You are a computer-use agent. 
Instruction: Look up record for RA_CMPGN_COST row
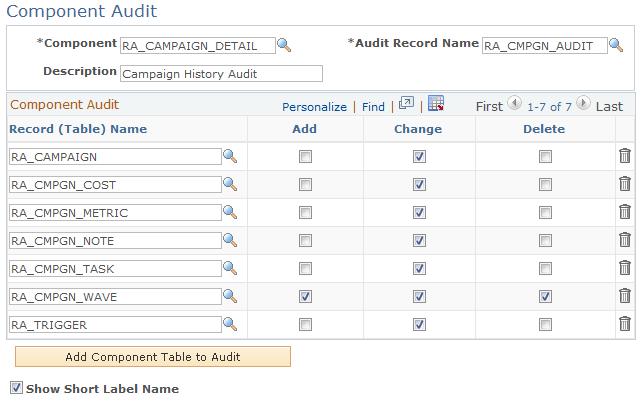point(230,184)
